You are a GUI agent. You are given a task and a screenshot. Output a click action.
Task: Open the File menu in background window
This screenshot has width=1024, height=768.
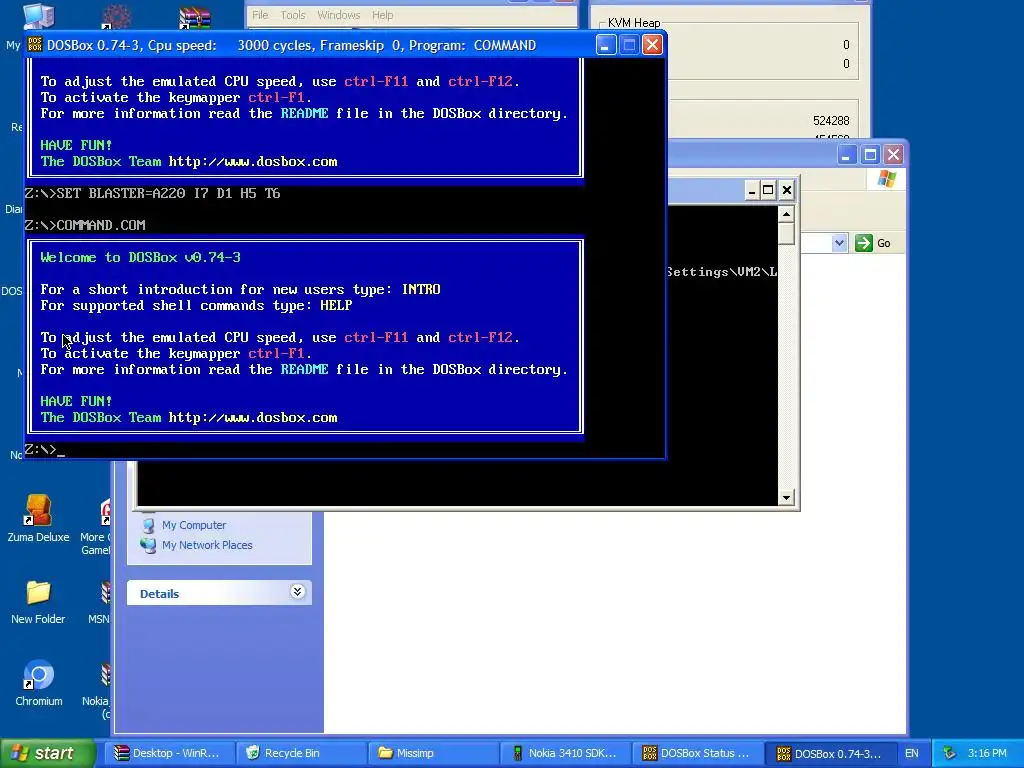260,15
